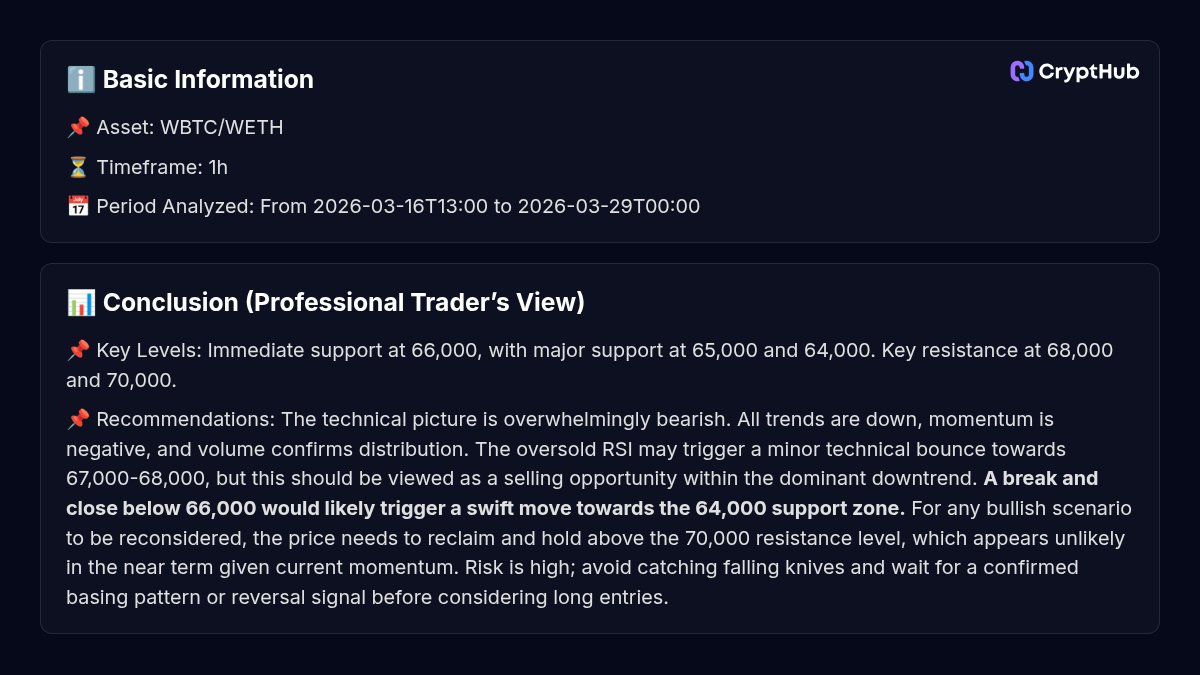Click the pin icon next to Asset
Screen dimensions: 1200x675
(x=78, y=128)
